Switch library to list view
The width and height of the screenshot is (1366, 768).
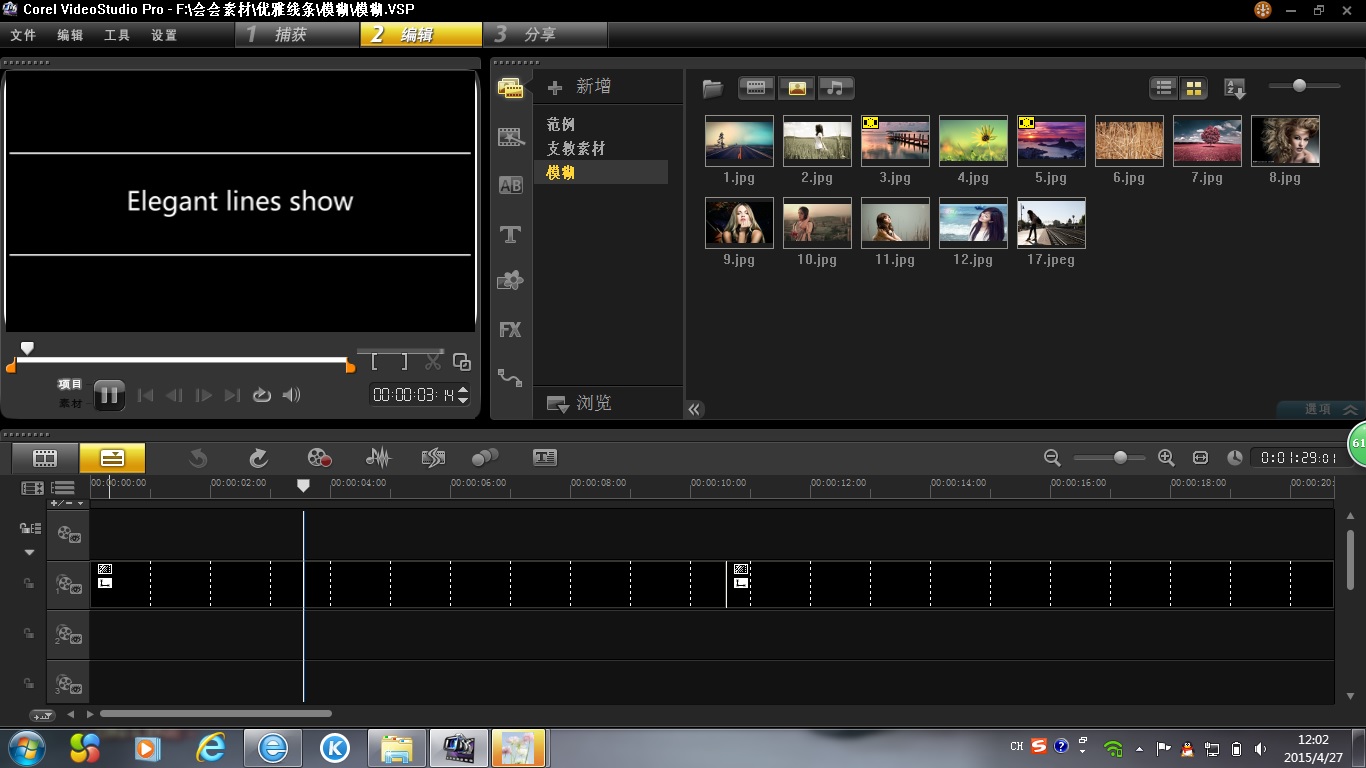click(1164, 88)
